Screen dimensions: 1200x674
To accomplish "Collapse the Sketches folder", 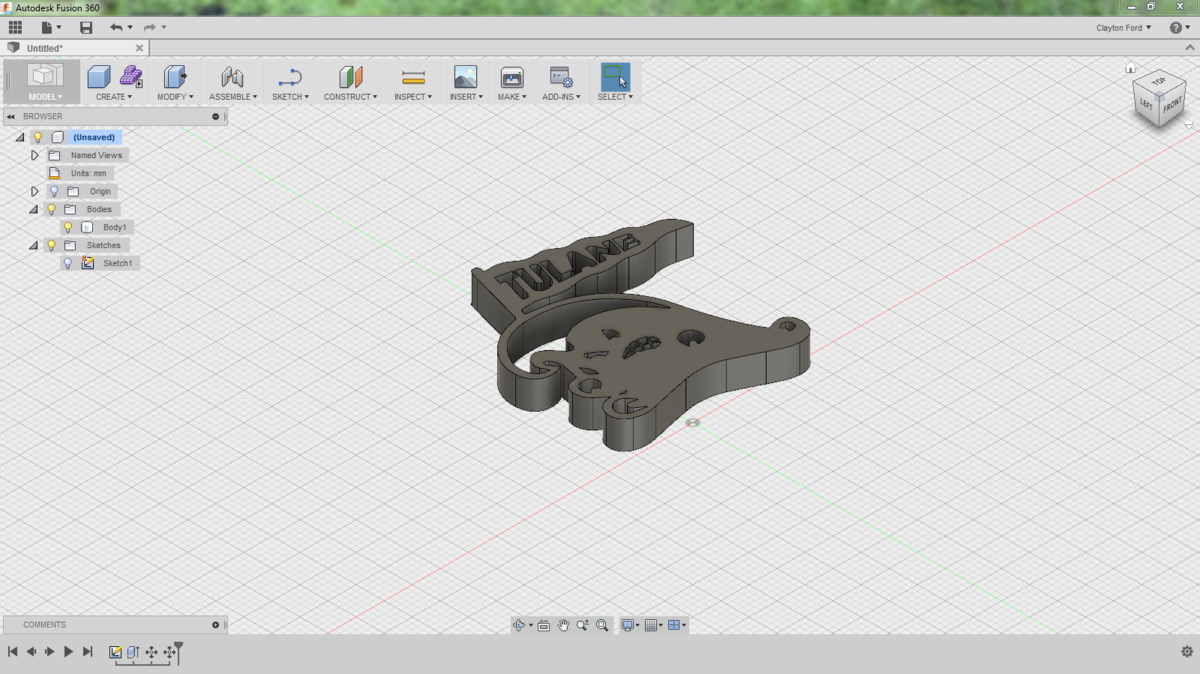I will coord(33,245).
